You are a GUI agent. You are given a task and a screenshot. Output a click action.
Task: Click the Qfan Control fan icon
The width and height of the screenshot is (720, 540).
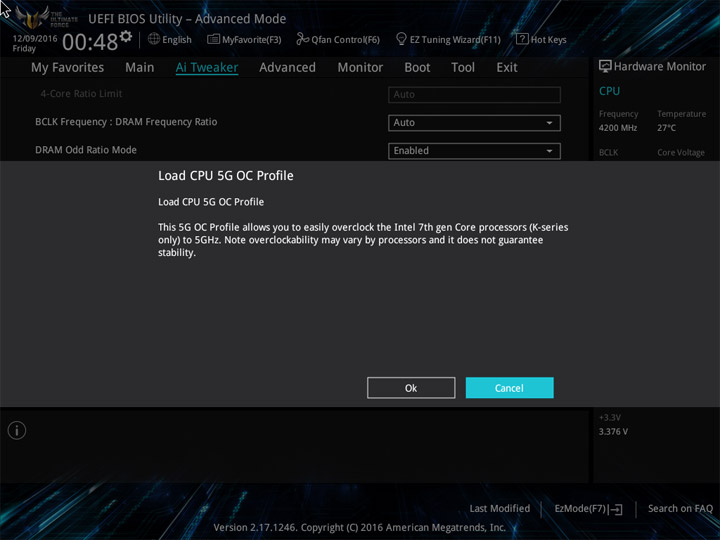pyautogui.click(x=302, y=39)
